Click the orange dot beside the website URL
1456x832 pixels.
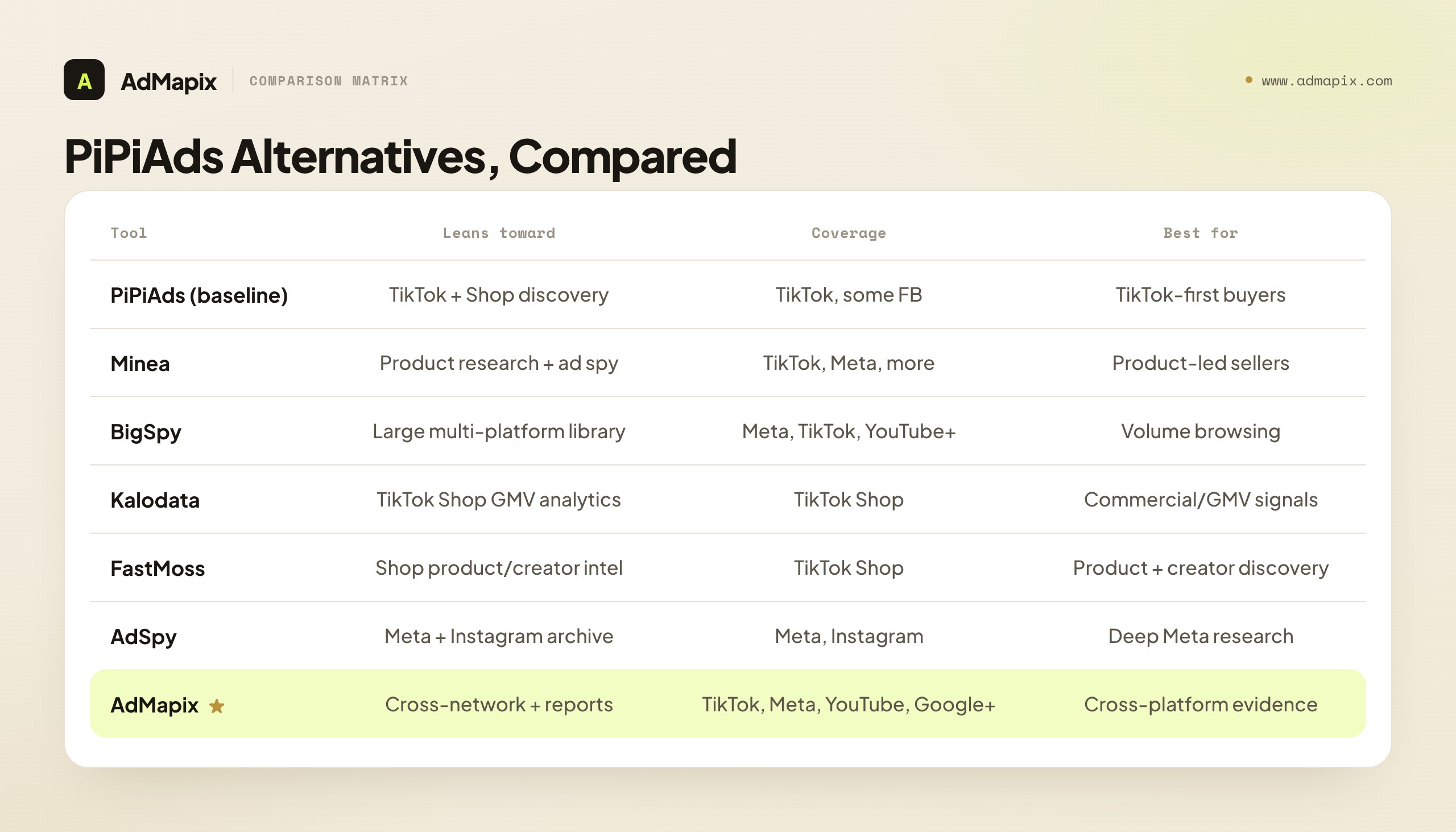(x=1249, y=80)
